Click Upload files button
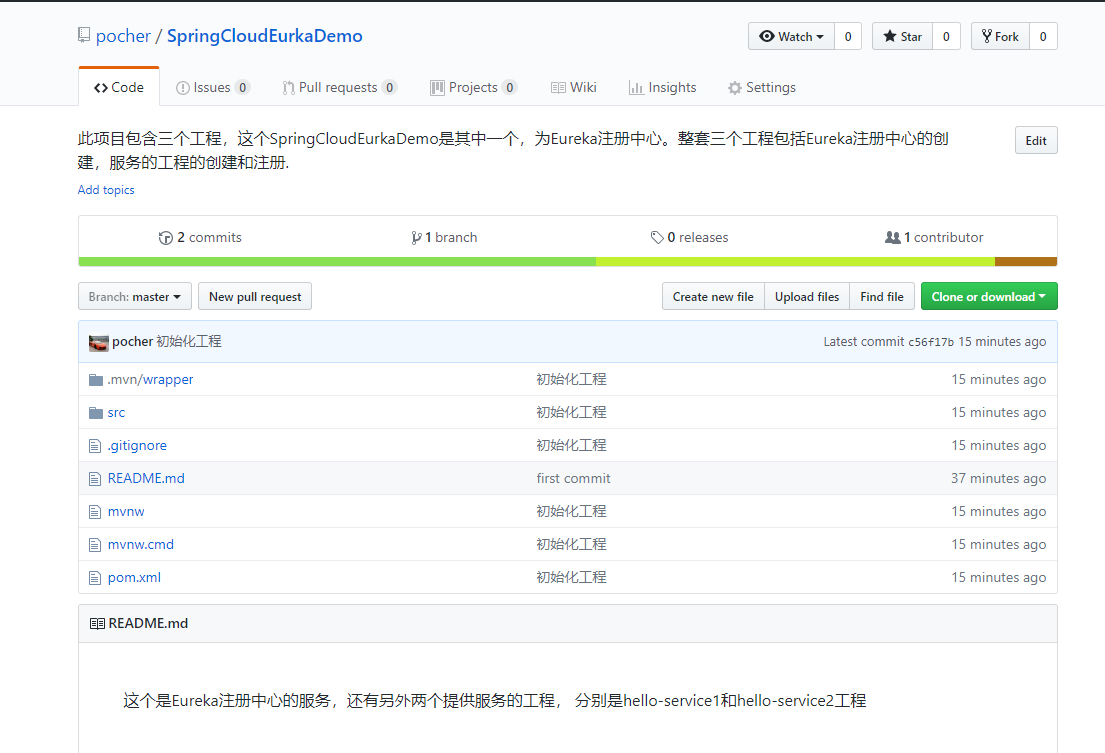Image resolution: width=1105 pixels, height=753 pixels. 807,297
